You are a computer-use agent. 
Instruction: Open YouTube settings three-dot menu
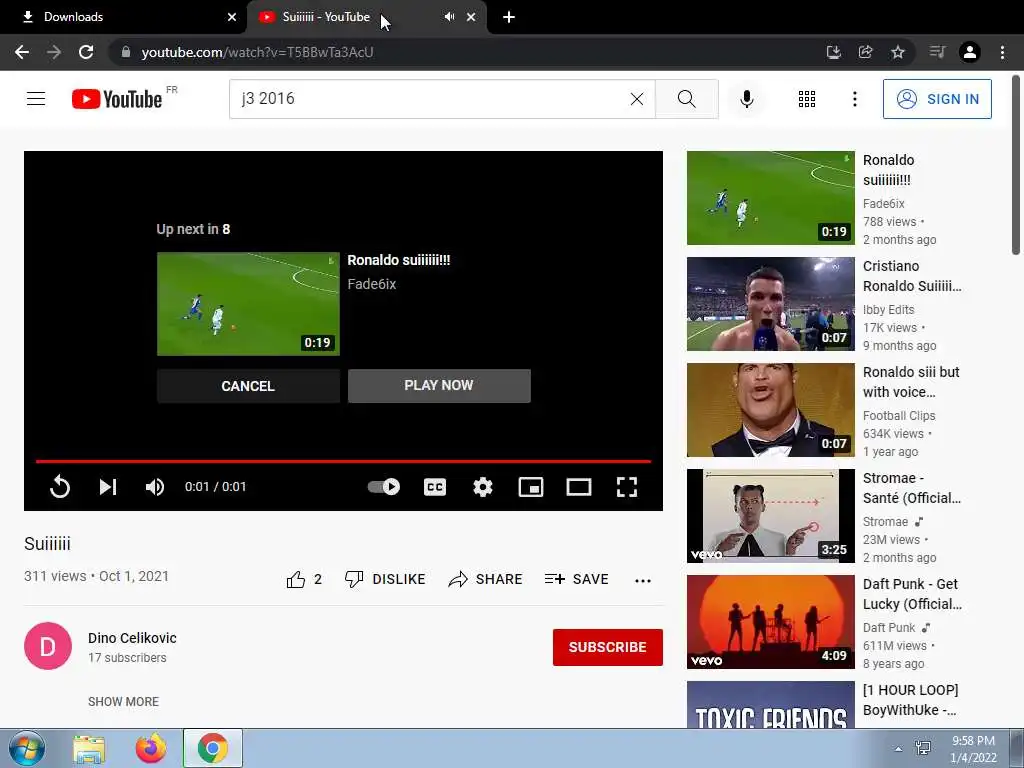[854, 99]
